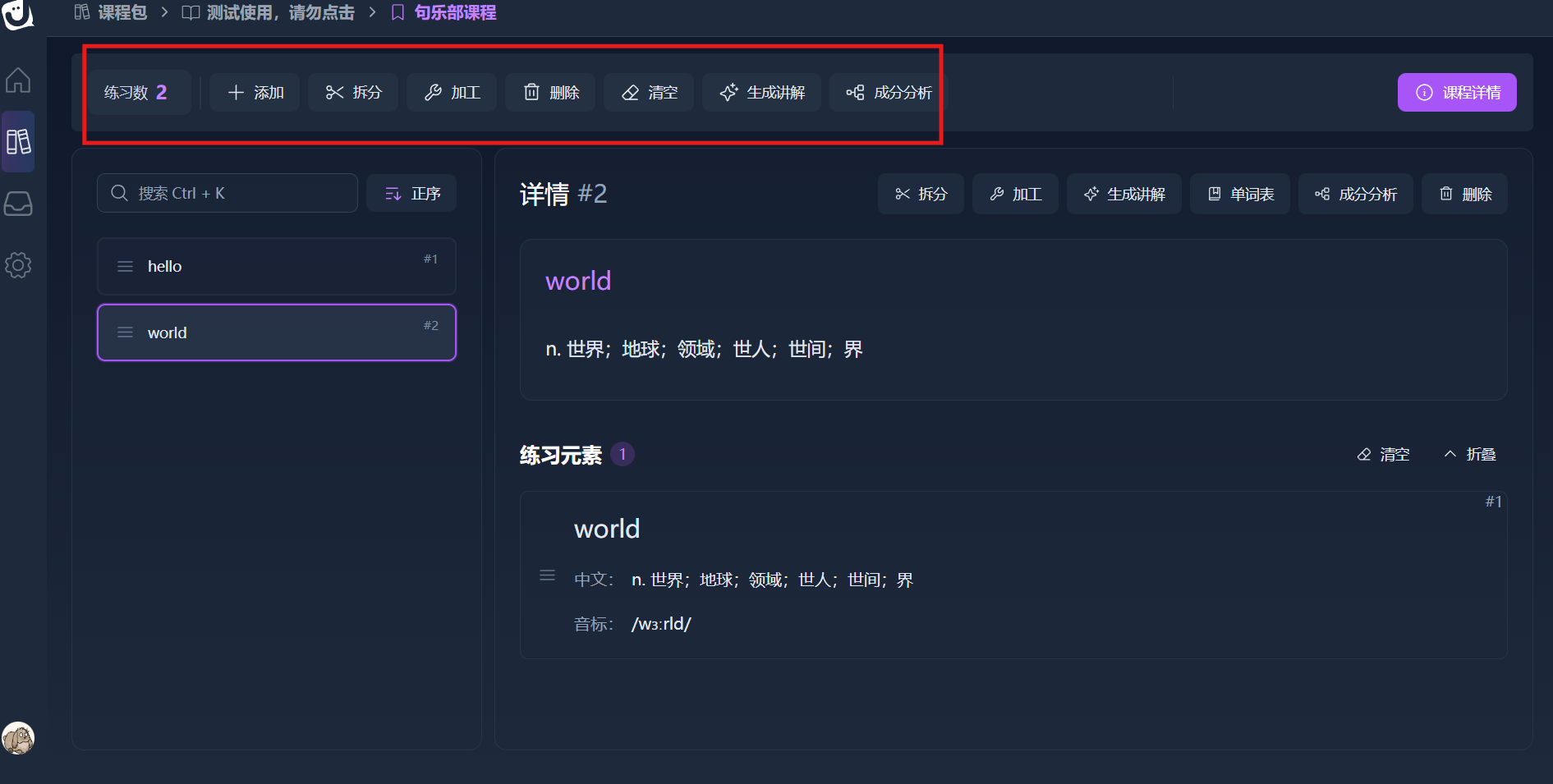This screenshot has height=784, width=1553.
Task: Click the course library books icon
Action: pyautogui.click(x=18, y=142)
